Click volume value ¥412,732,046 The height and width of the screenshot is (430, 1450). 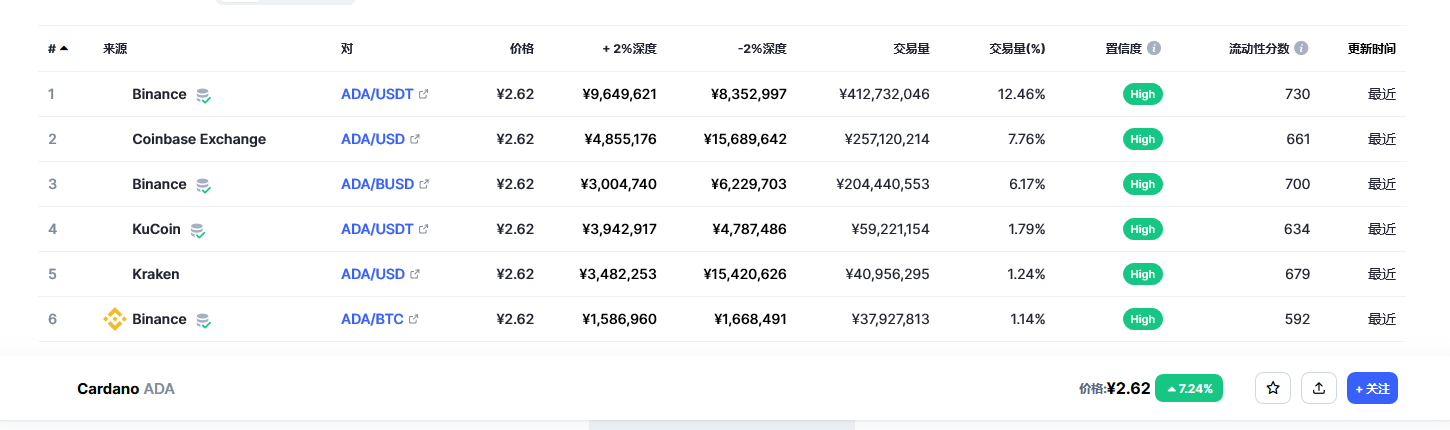click(885, 94)
